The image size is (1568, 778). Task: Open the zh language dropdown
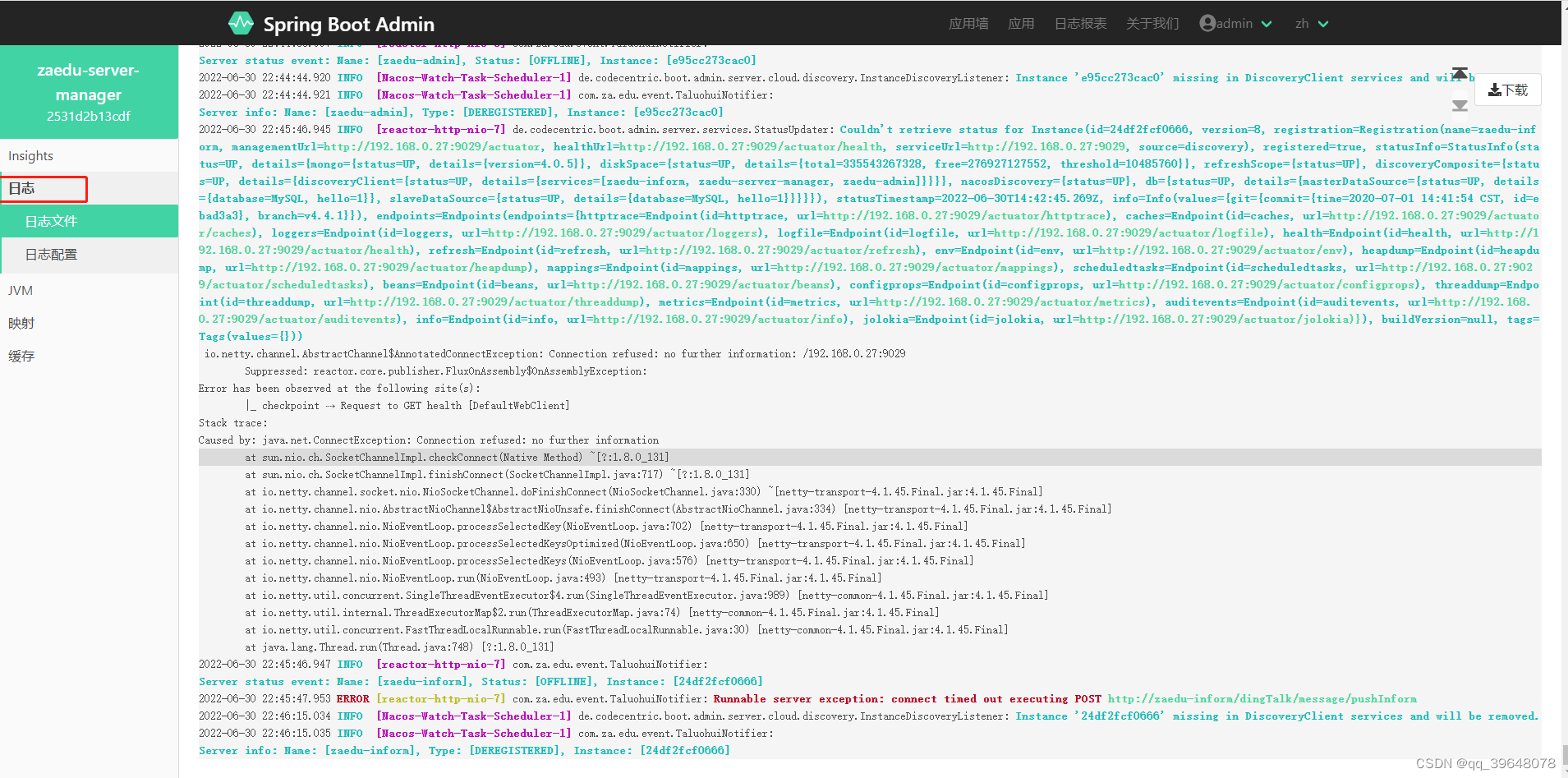pyautogui.click(x=1312, y=24)
